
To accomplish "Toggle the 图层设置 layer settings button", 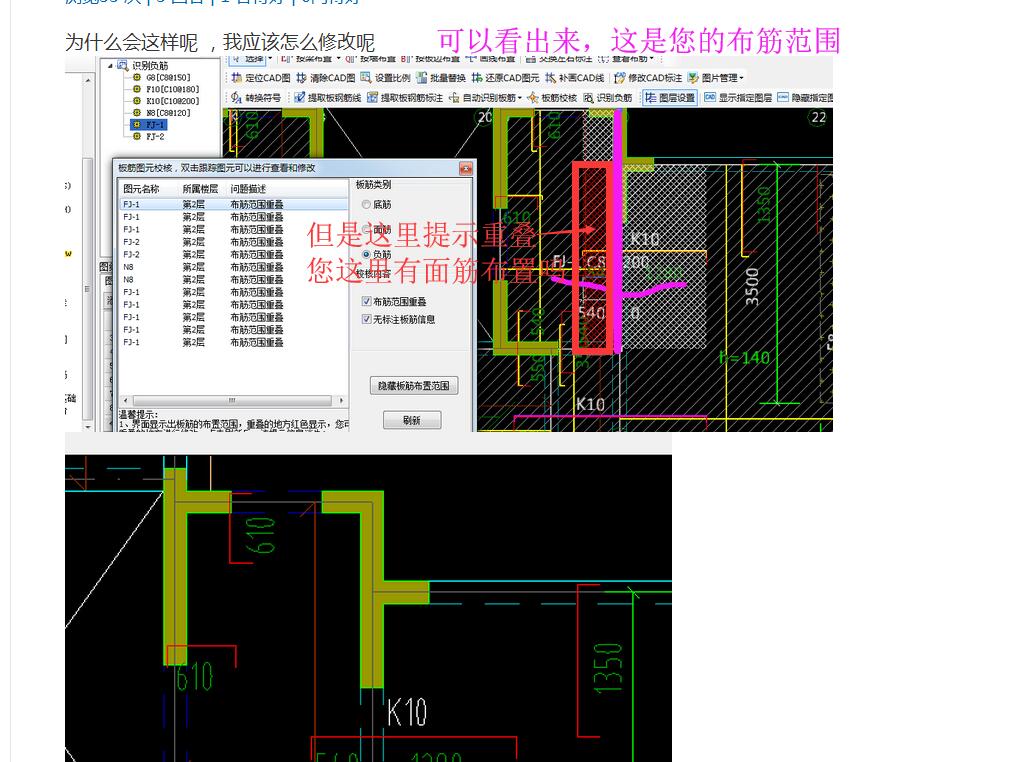I will (669, 97).
